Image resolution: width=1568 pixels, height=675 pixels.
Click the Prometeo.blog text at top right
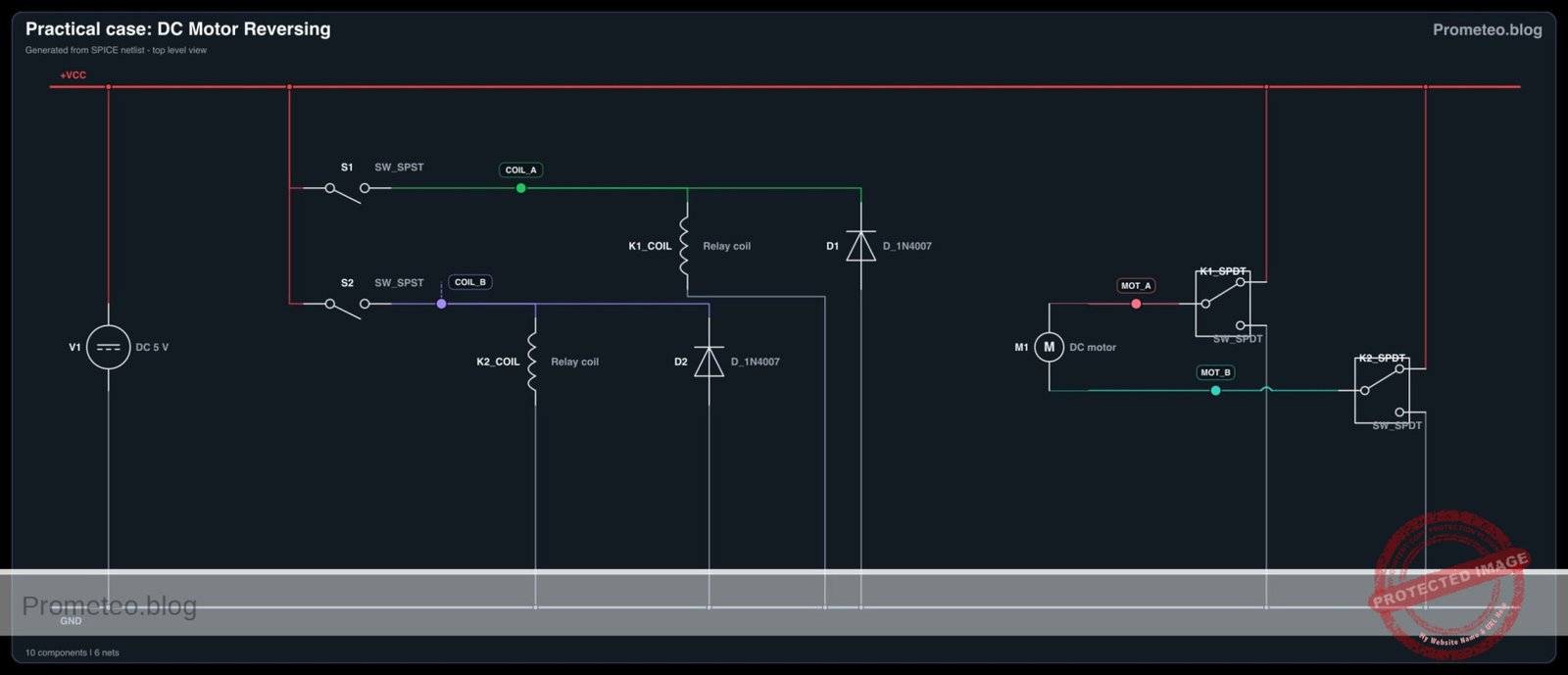click(1487, 29)
